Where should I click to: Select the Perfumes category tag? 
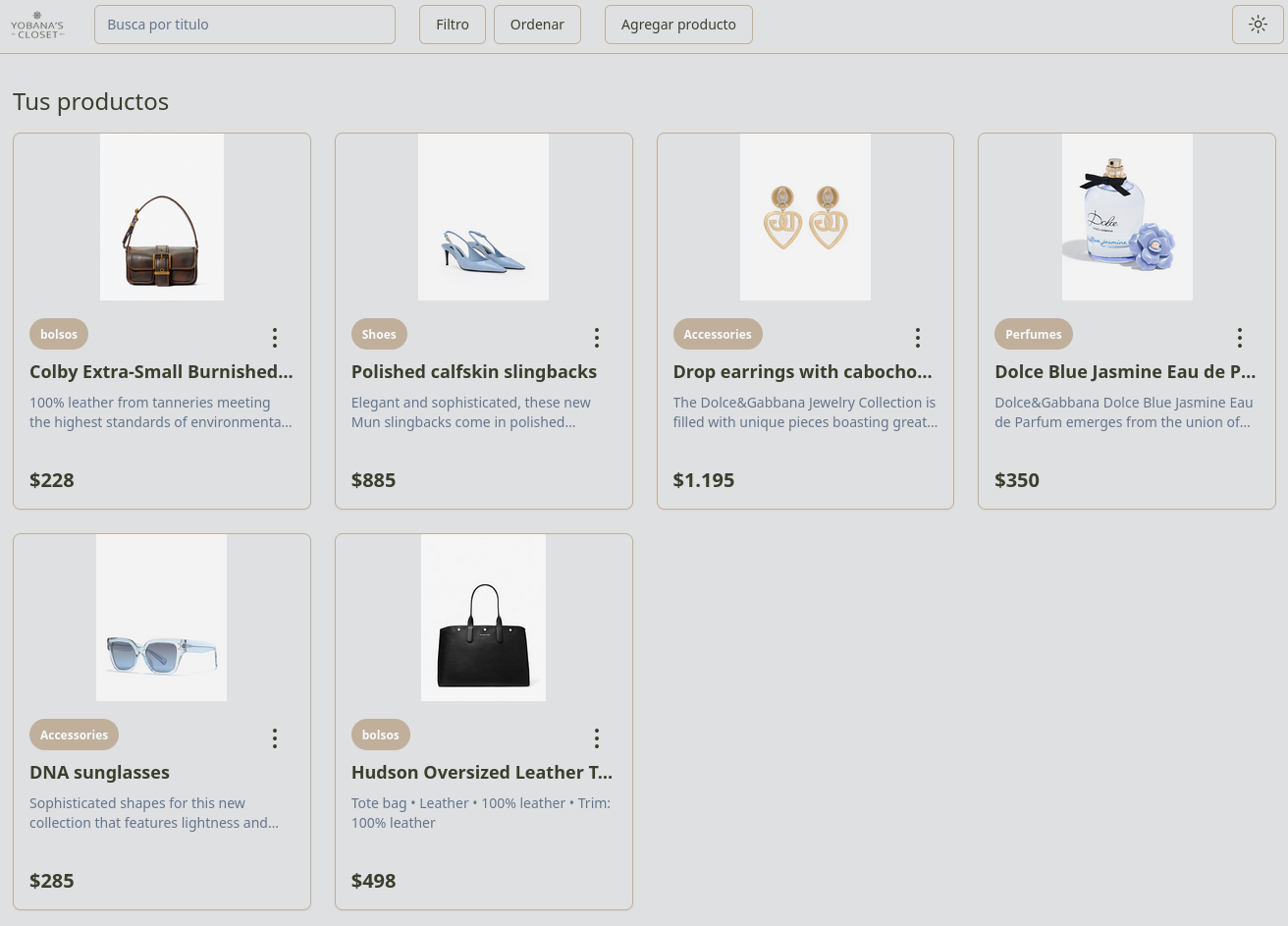(1034, 334)
